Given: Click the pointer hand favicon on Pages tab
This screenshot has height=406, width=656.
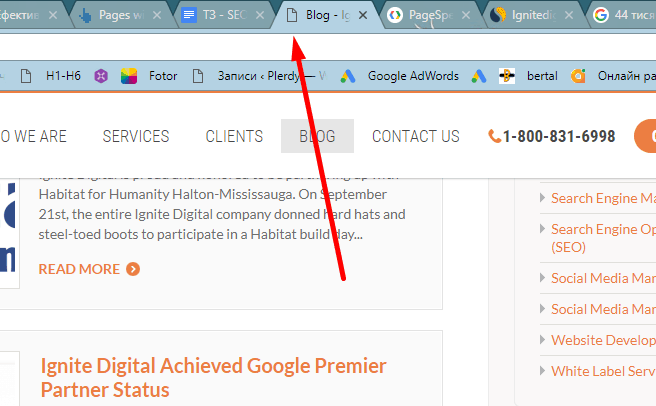Looking at the screenshot, I should coord(85,15).
